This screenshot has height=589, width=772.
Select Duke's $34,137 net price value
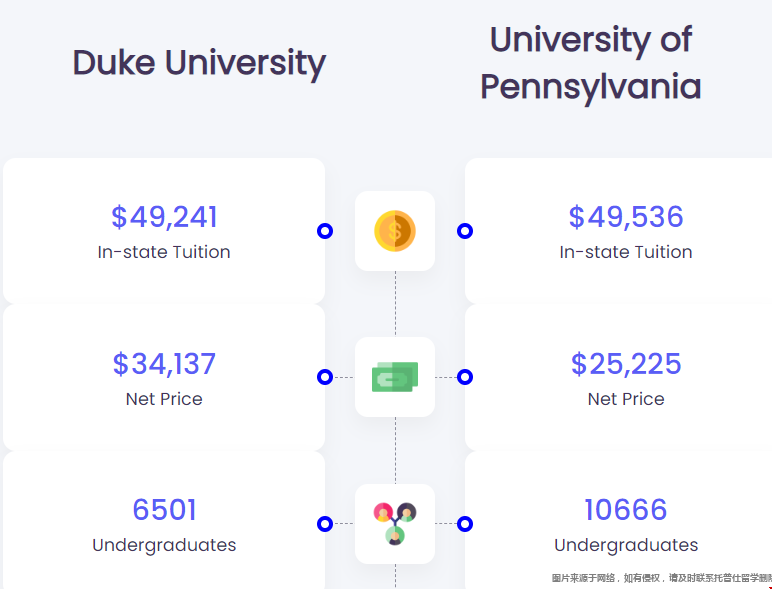pos(164,364)
